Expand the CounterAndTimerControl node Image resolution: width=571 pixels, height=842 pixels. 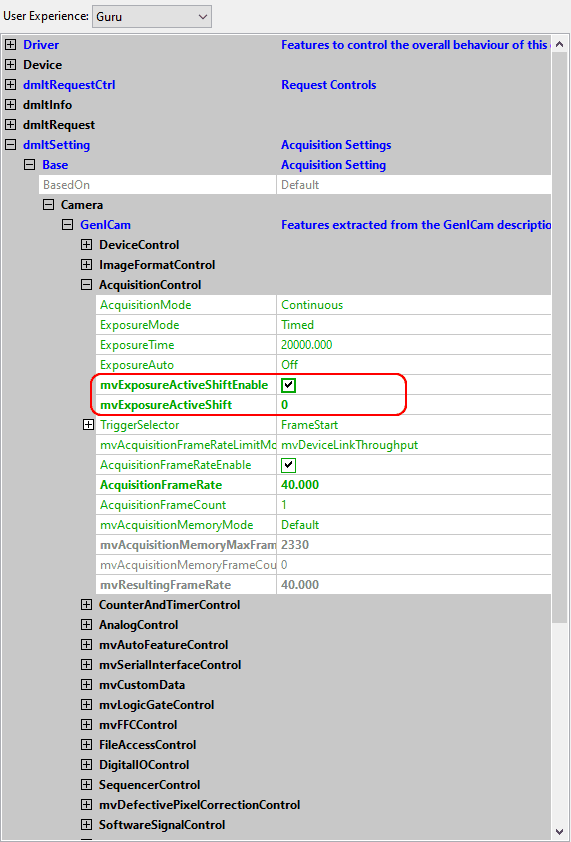[86, 605]
